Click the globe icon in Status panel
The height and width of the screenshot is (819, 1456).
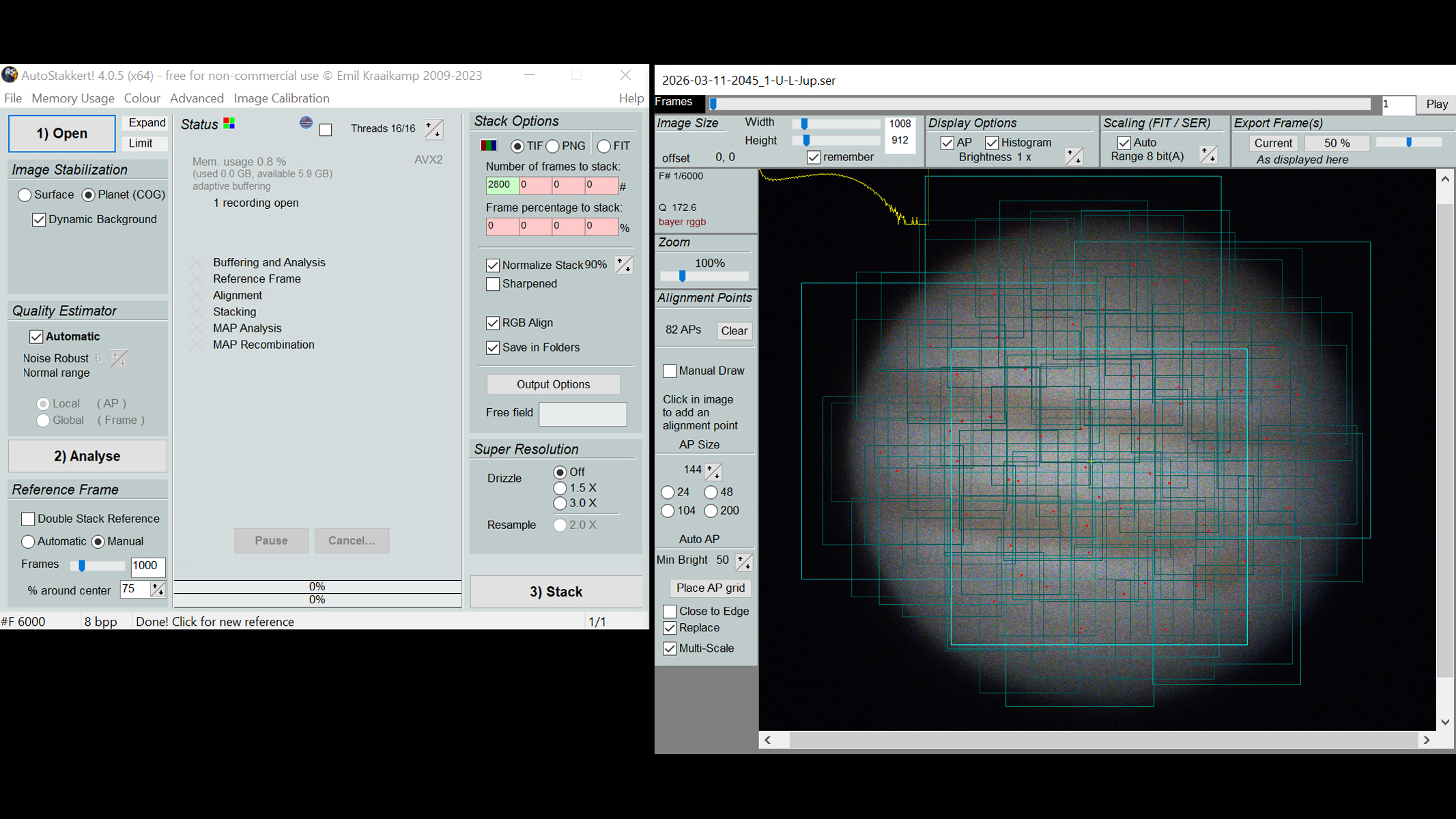[306, 123]
